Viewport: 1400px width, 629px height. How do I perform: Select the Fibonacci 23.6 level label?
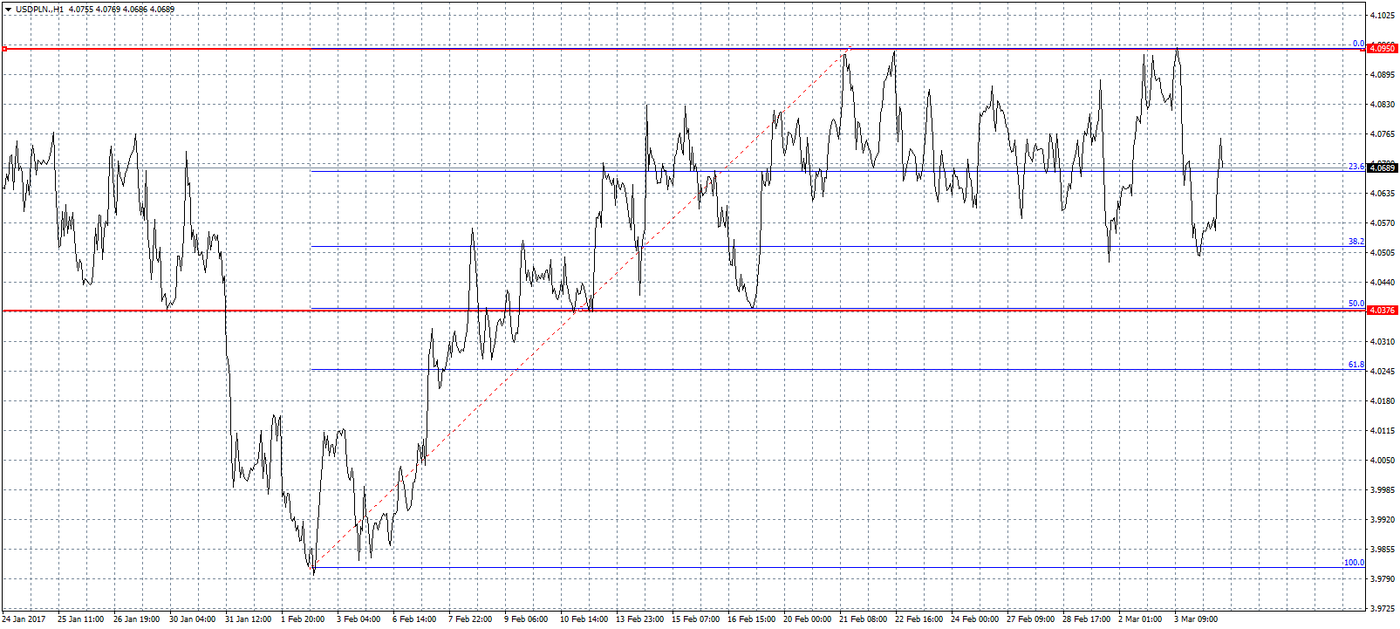click(1356, 166)
